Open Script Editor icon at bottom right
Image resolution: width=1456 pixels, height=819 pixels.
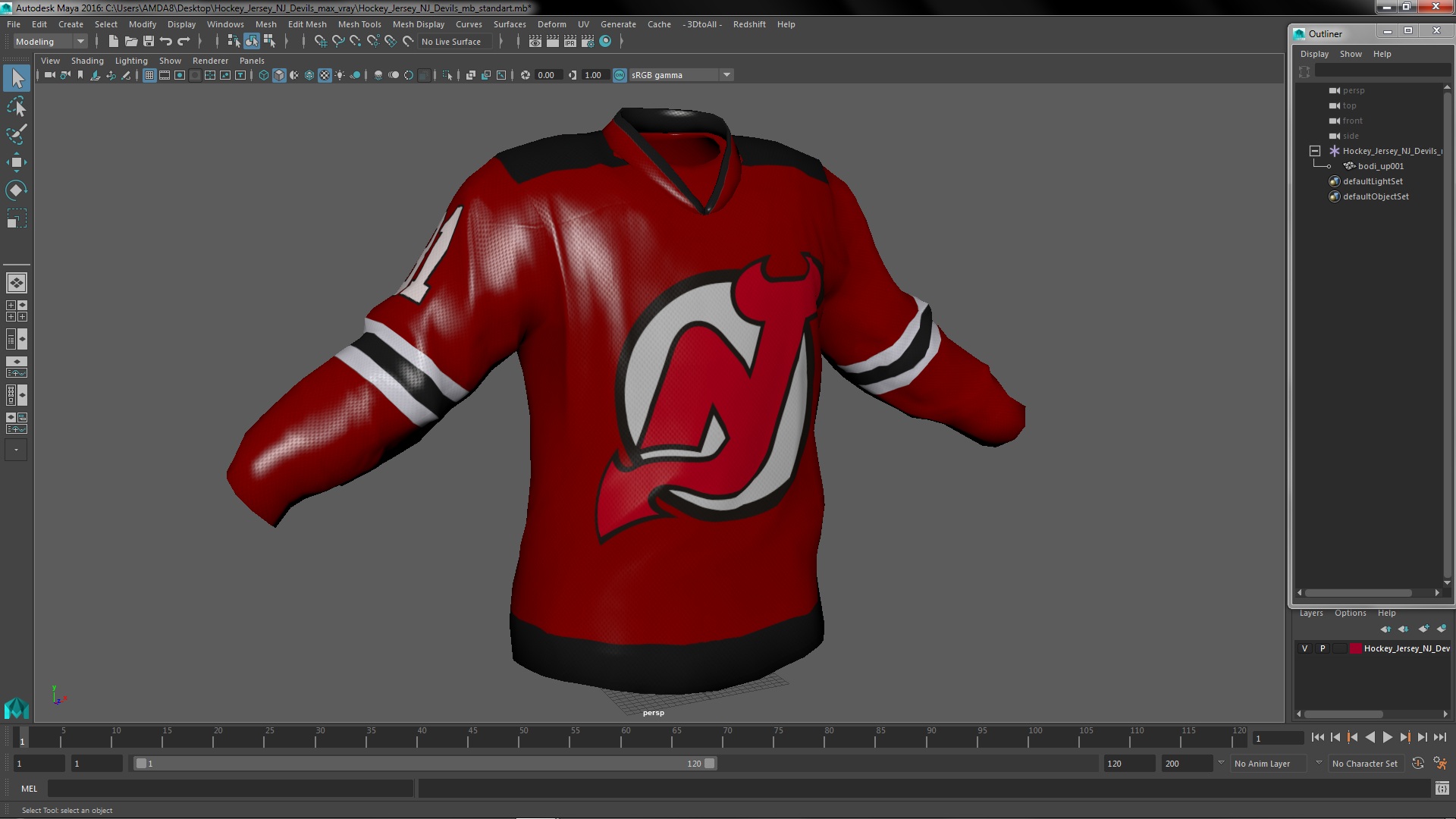[1442, 789]
